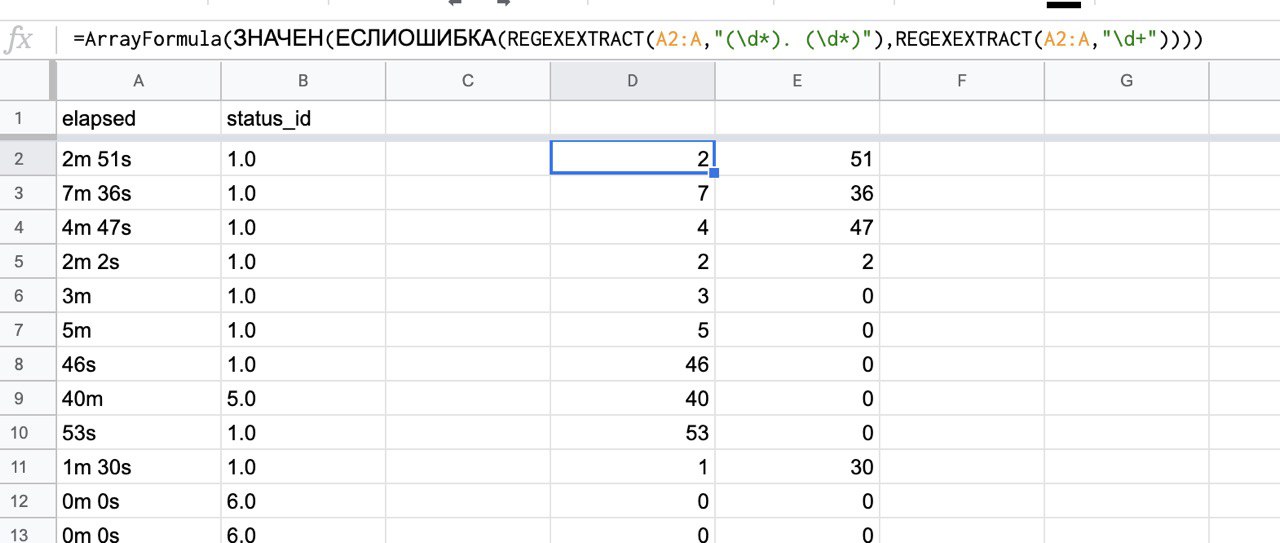
Task: Select cell containing '5m'
Action: (138, 330)
